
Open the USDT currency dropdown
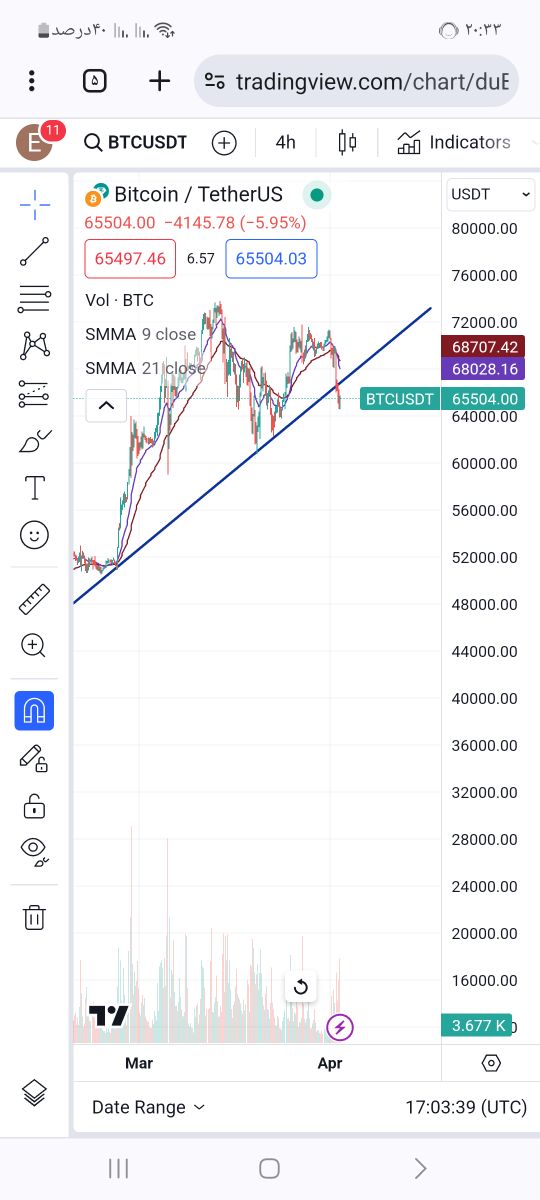click(491, 194)
